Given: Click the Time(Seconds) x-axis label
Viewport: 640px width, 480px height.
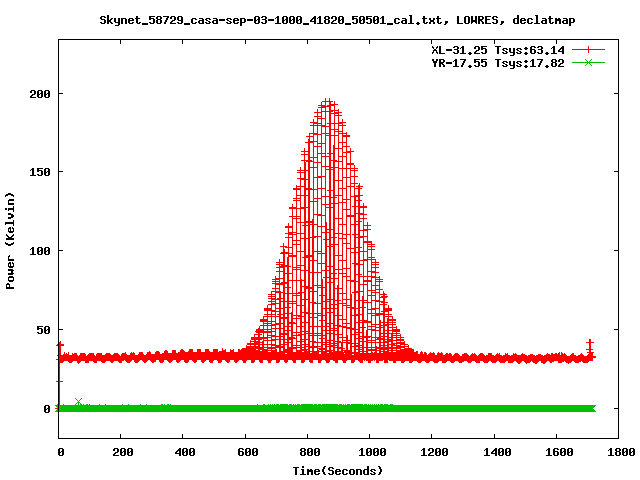Looking at the screenshot, I should pyautogui.click(x=338, y=471).
